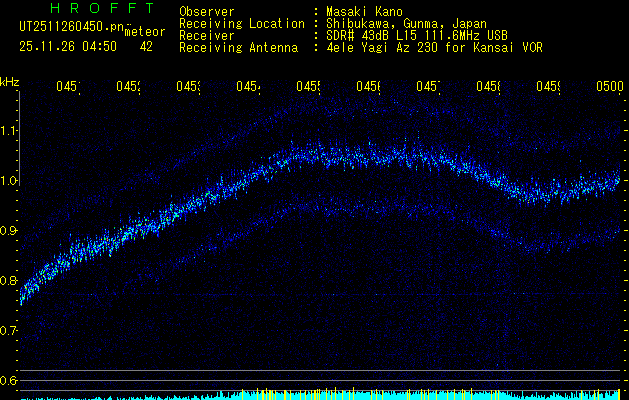The image size is (629, 400).
Task: Click the 0.9 kHz frequency axis label
Action: 9,230
